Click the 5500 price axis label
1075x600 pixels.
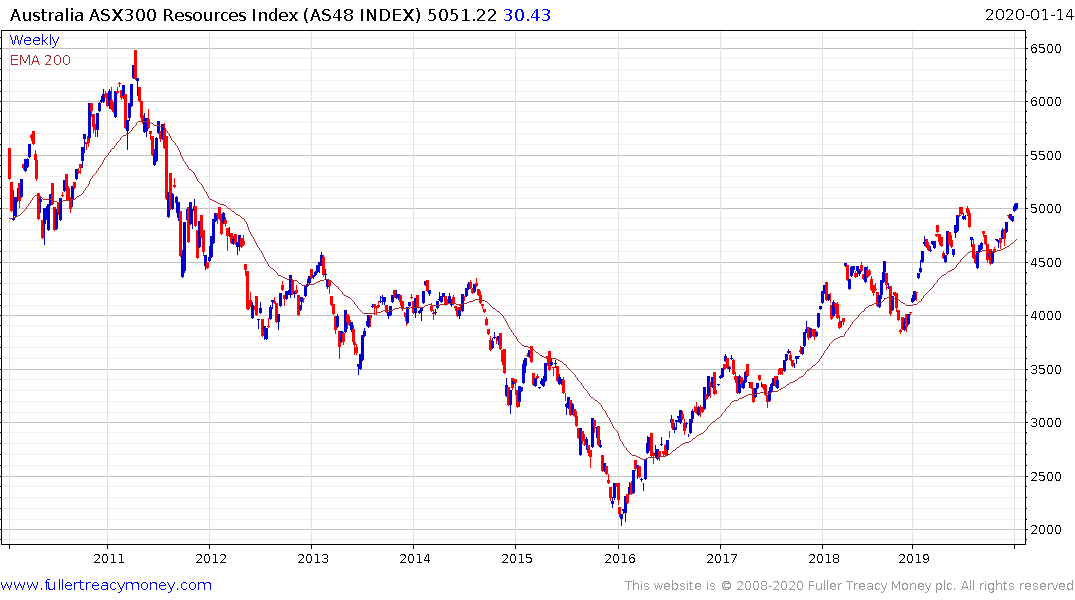point(1045,156)
